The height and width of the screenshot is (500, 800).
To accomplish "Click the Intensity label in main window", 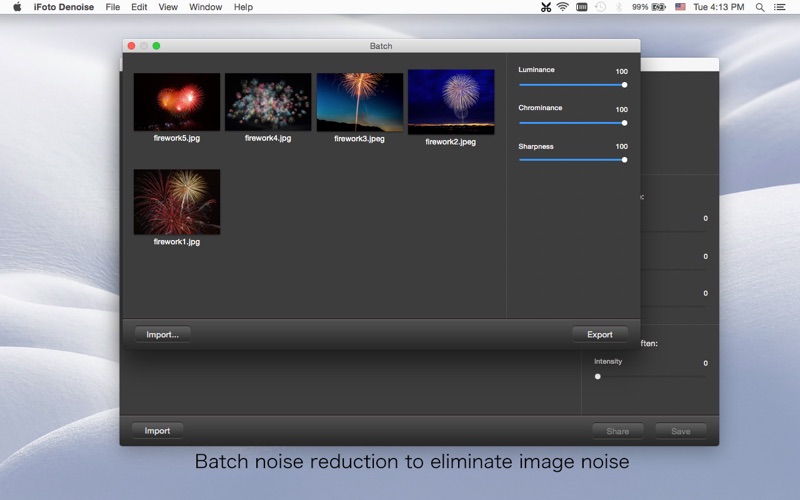I will point(608,361).
